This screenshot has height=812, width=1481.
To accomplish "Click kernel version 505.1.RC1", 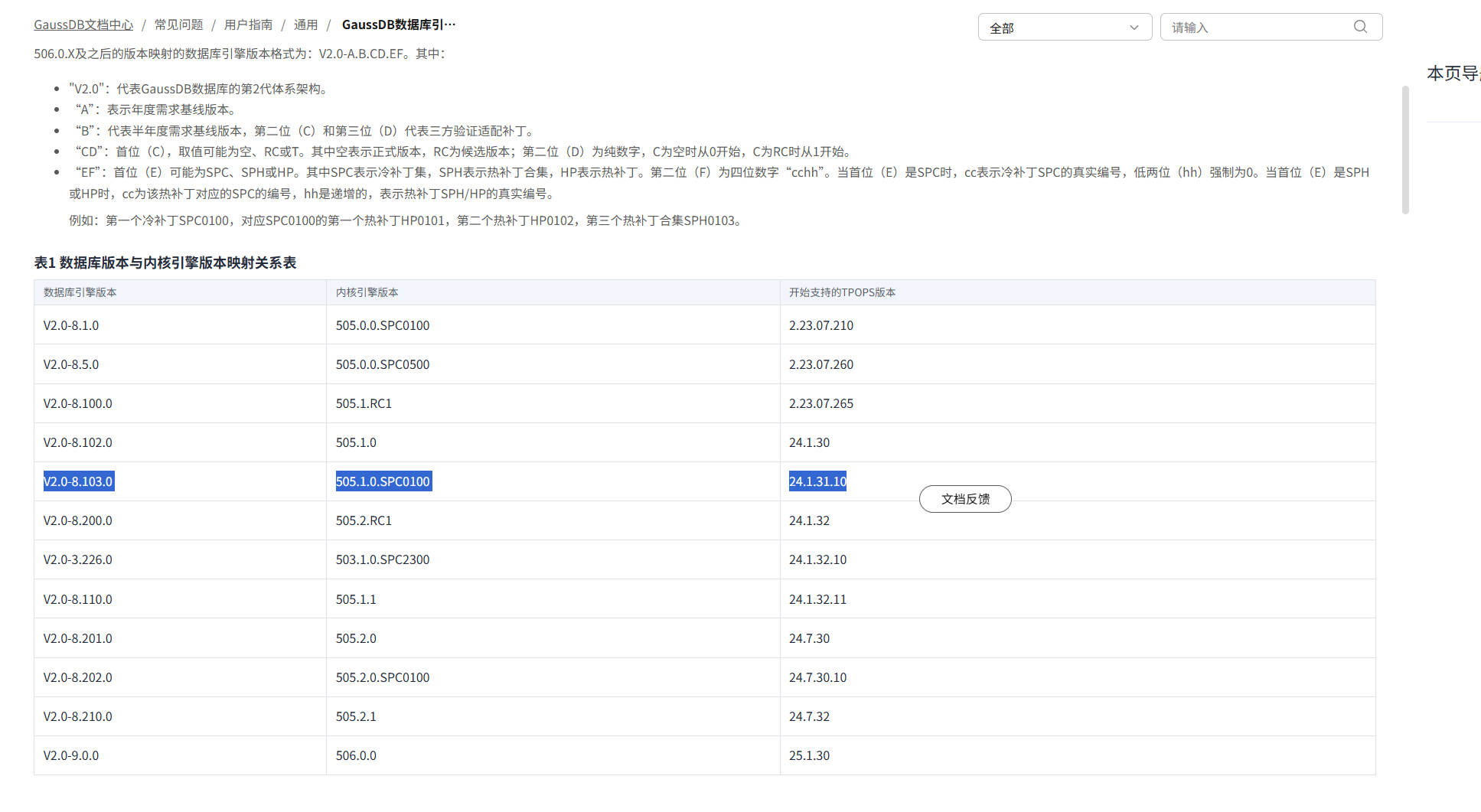I will pos(364,403).
